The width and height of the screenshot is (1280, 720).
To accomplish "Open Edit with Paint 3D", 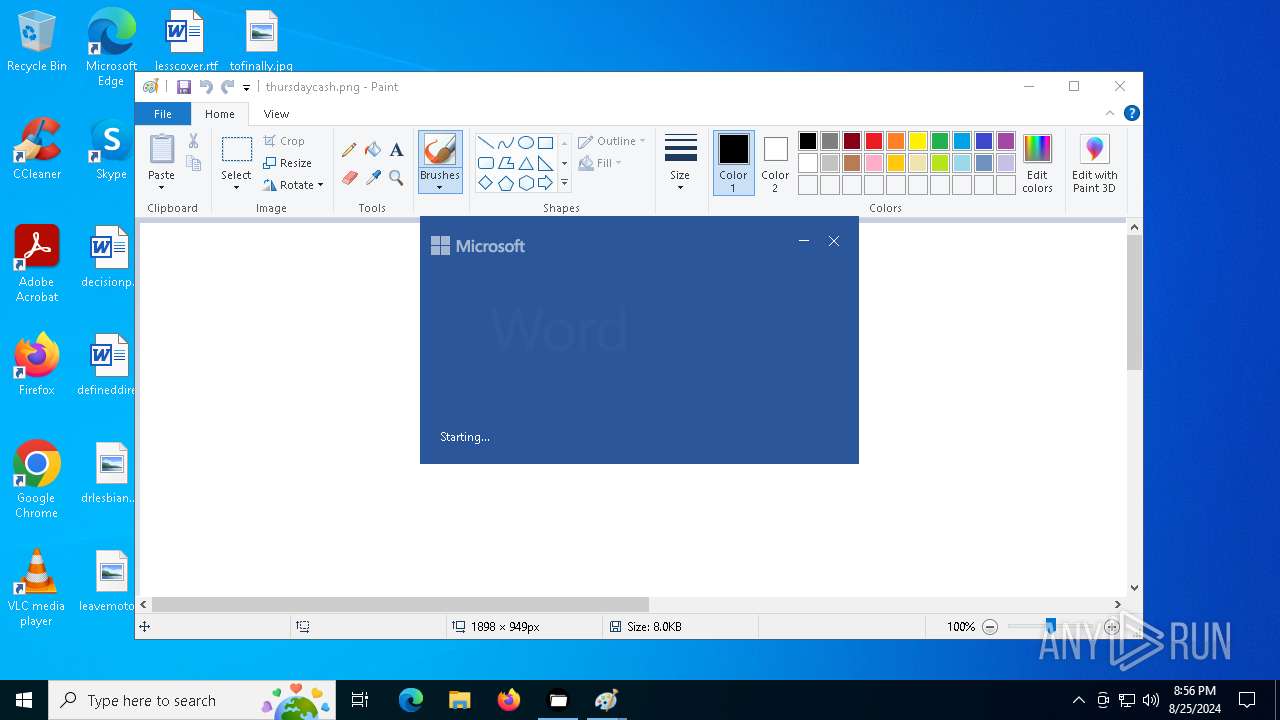I will 1094,164.
